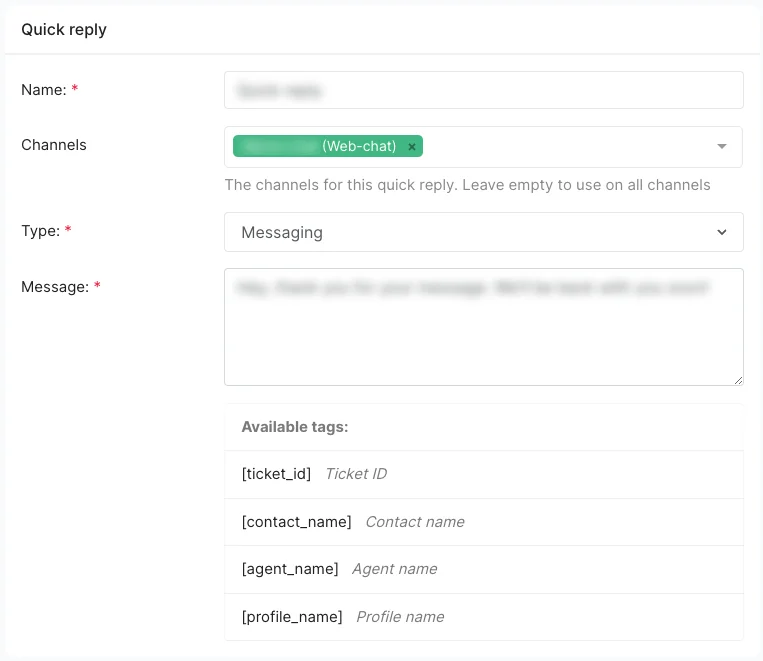This screenshot has height=661, width=763.
Task: Grab the Message box resize handle
Action: (739, 380)
